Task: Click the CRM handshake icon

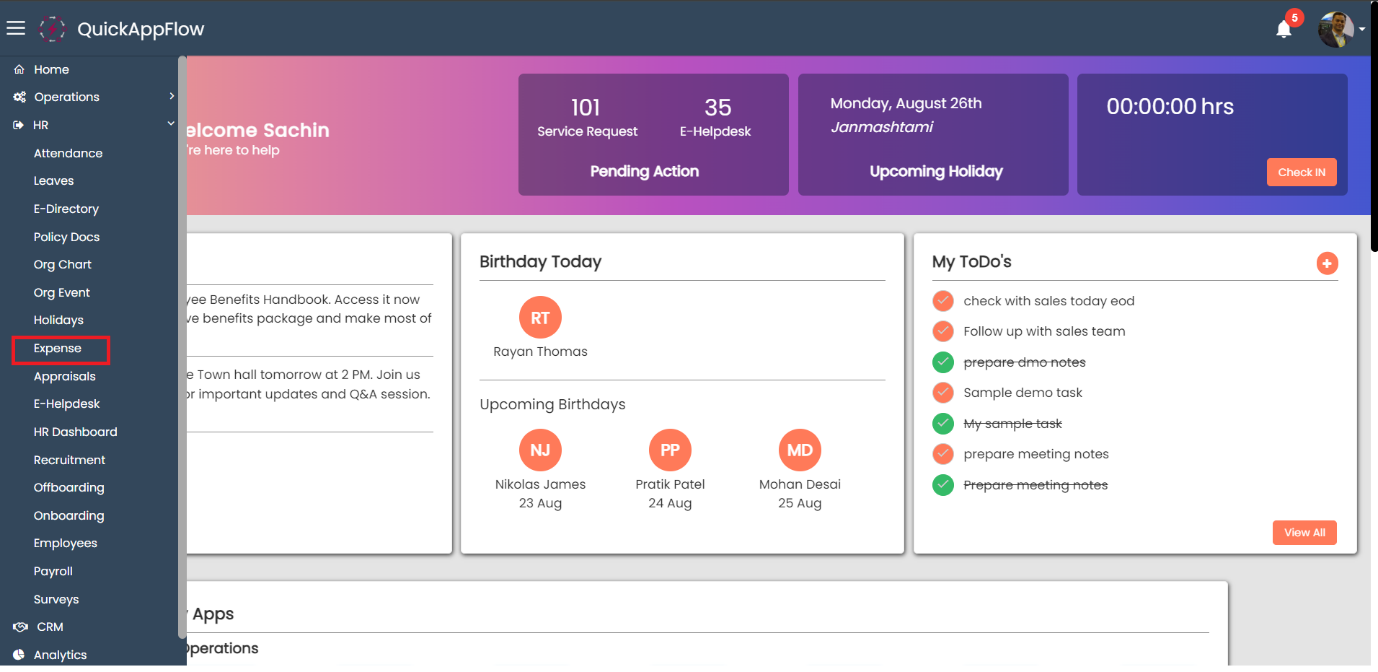Action: [x=19, y=627]
